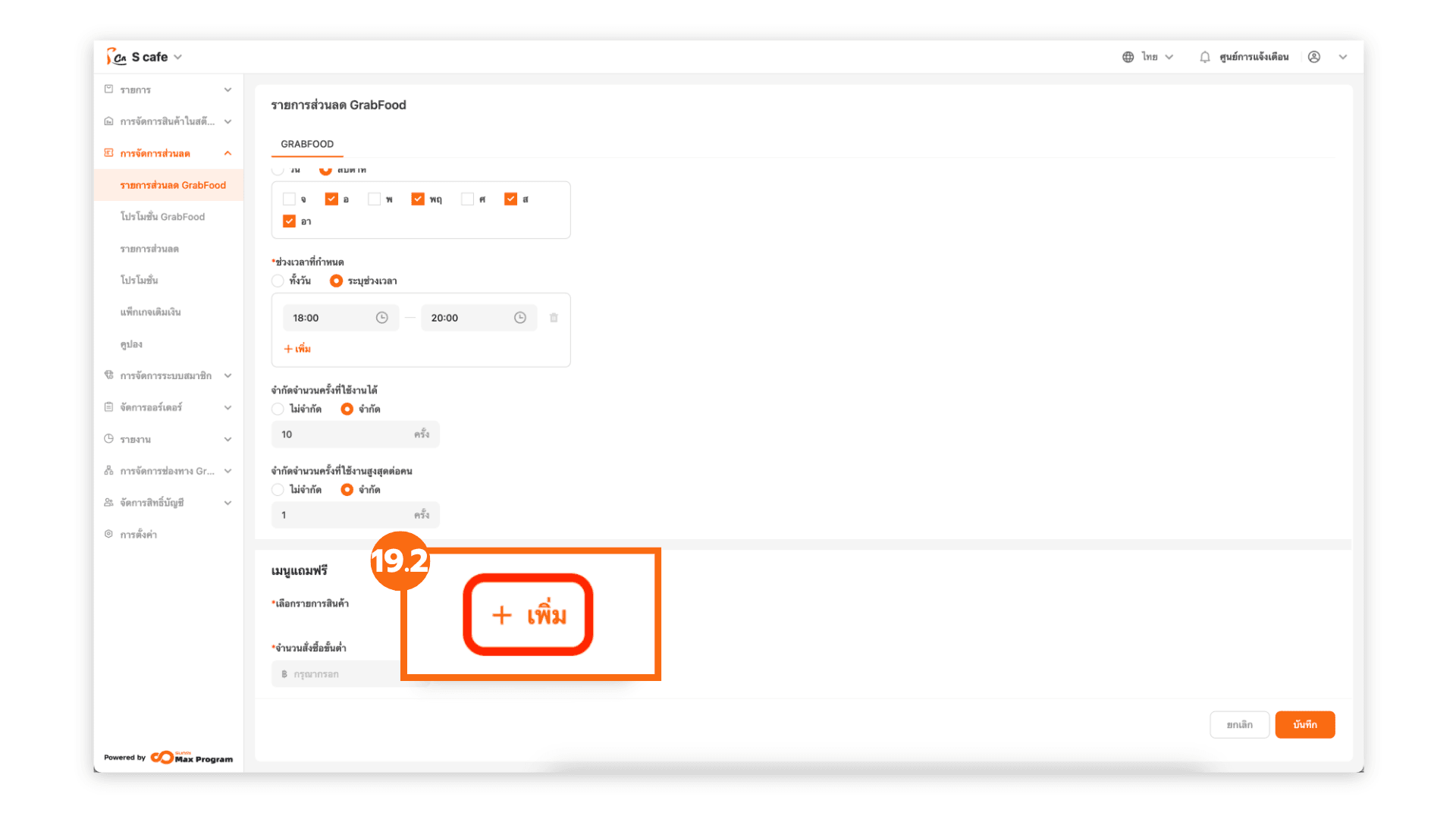Click the user account profile icon
1456x819 pixels.
pyautogui.click(x=1314, y=57)
